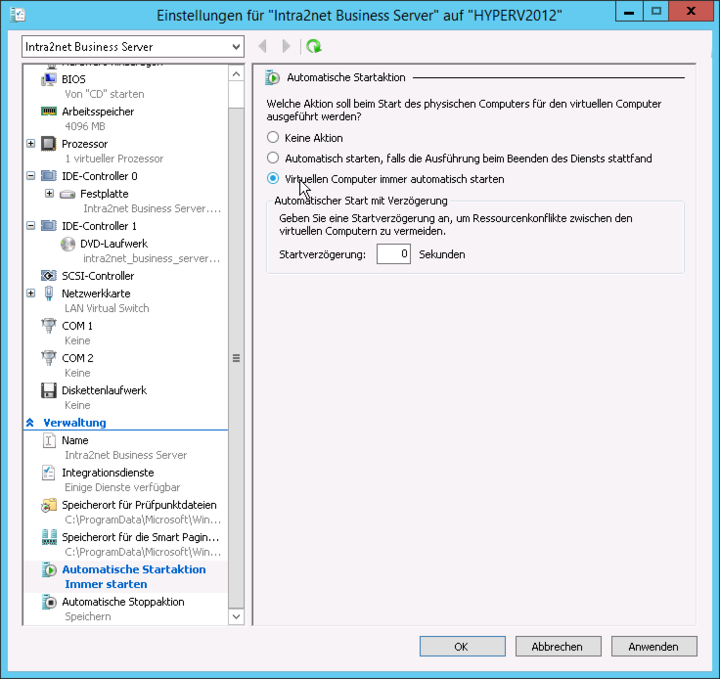
Task: Click the COM 2 port icon
Action: click(49, 358)
